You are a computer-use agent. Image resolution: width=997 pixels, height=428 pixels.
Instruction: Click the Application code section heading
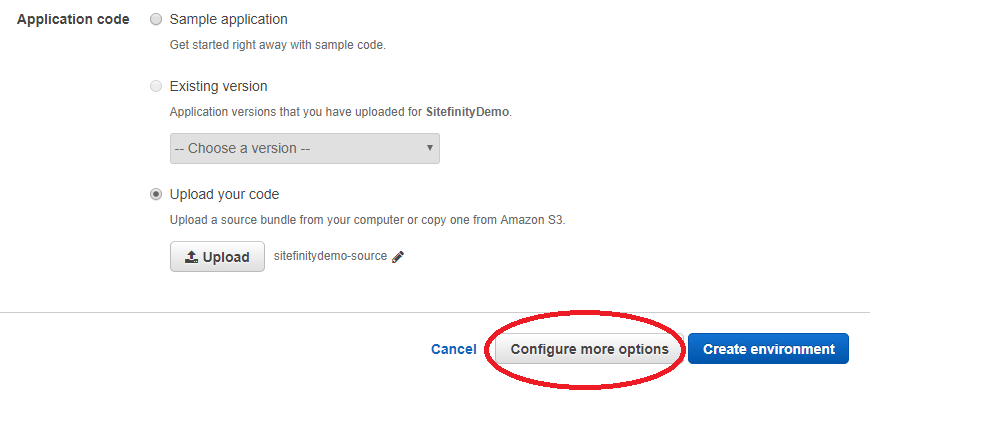pos(73,19)
